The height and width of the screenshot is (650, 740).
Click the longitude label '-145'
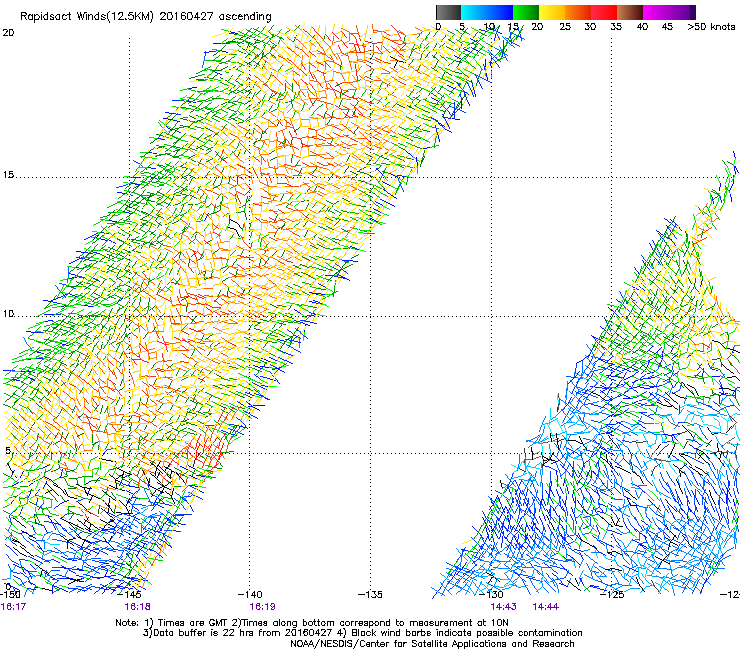click(x=129, y=594)
